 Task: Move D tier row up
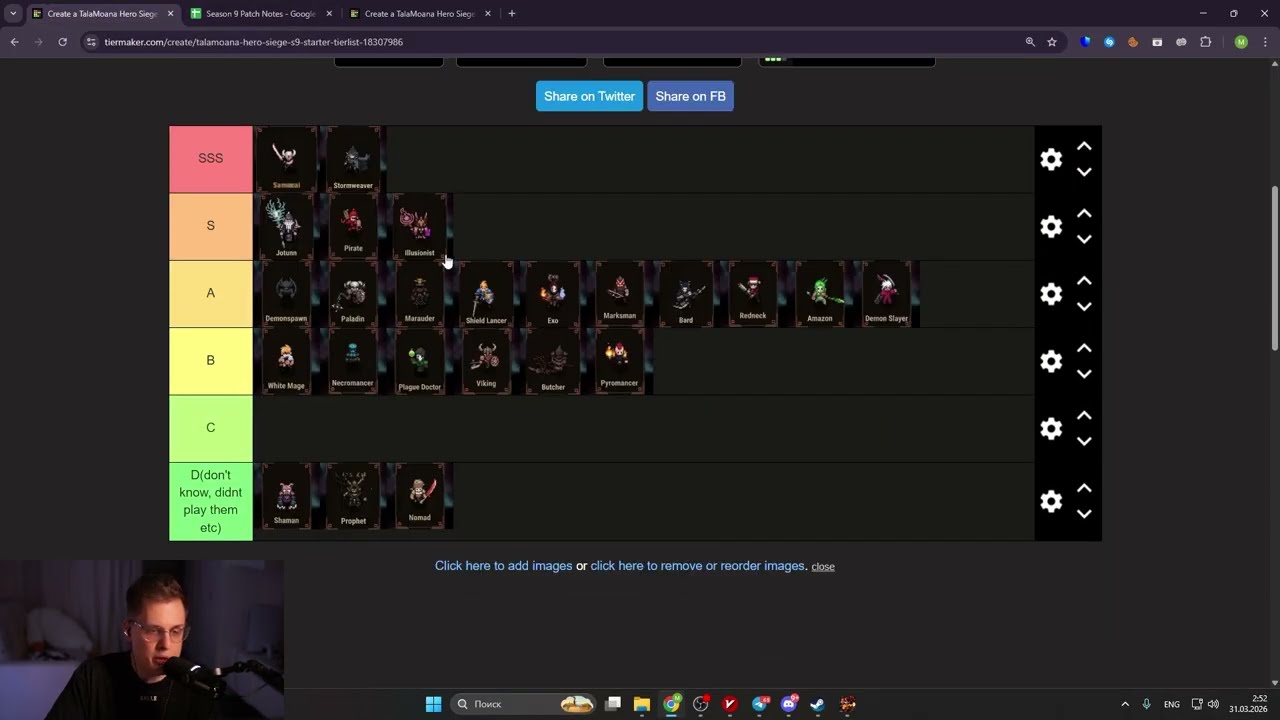(1084, 488)
